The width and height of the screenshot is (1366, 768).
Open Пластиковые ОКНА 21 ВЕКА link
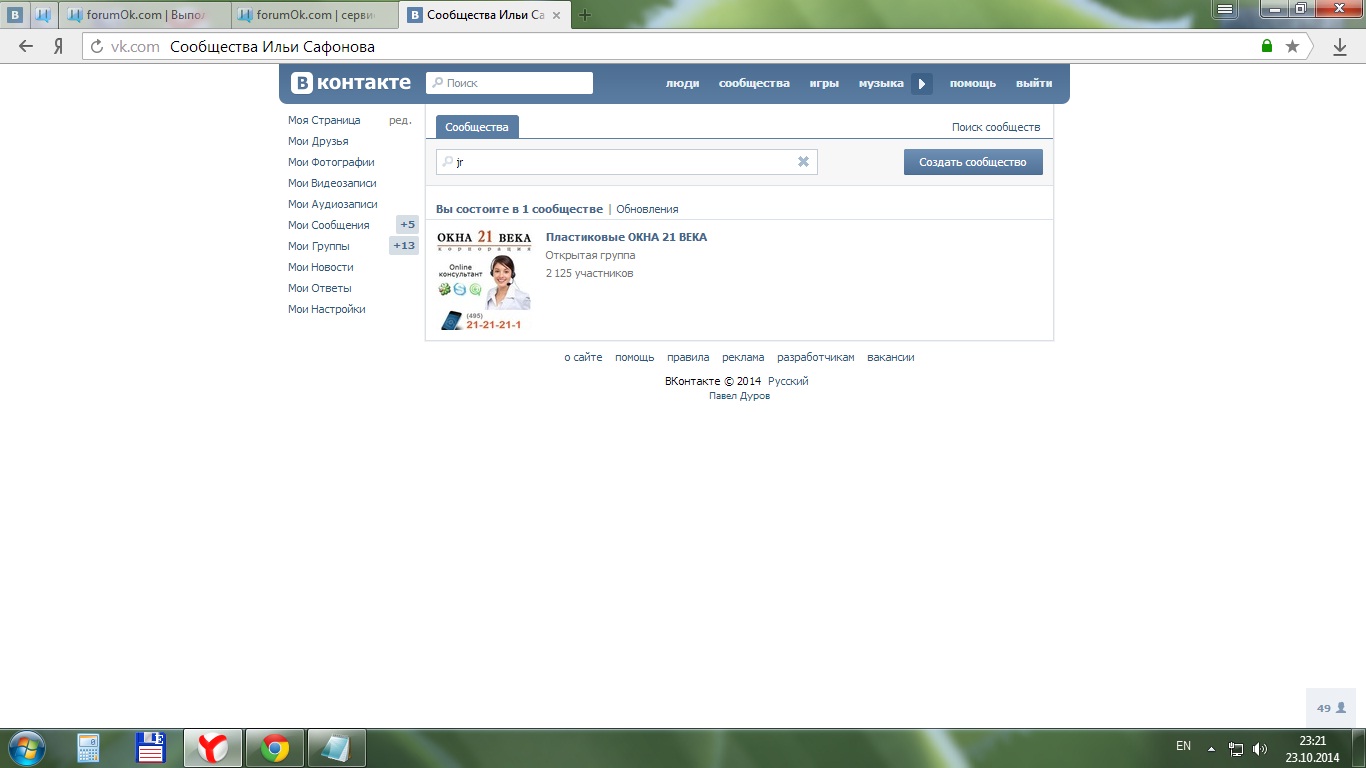[x=626, y=237]
